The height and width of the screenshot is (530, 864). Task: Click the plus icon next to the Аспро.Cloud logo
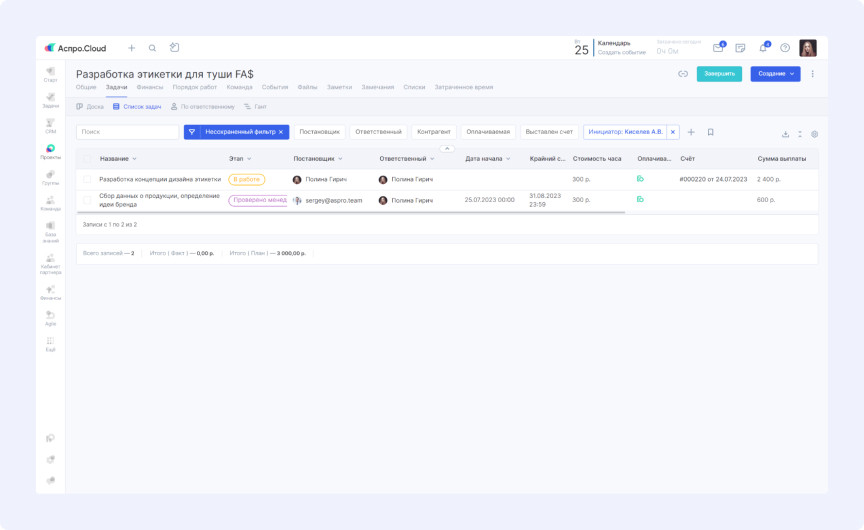(131, 48)
